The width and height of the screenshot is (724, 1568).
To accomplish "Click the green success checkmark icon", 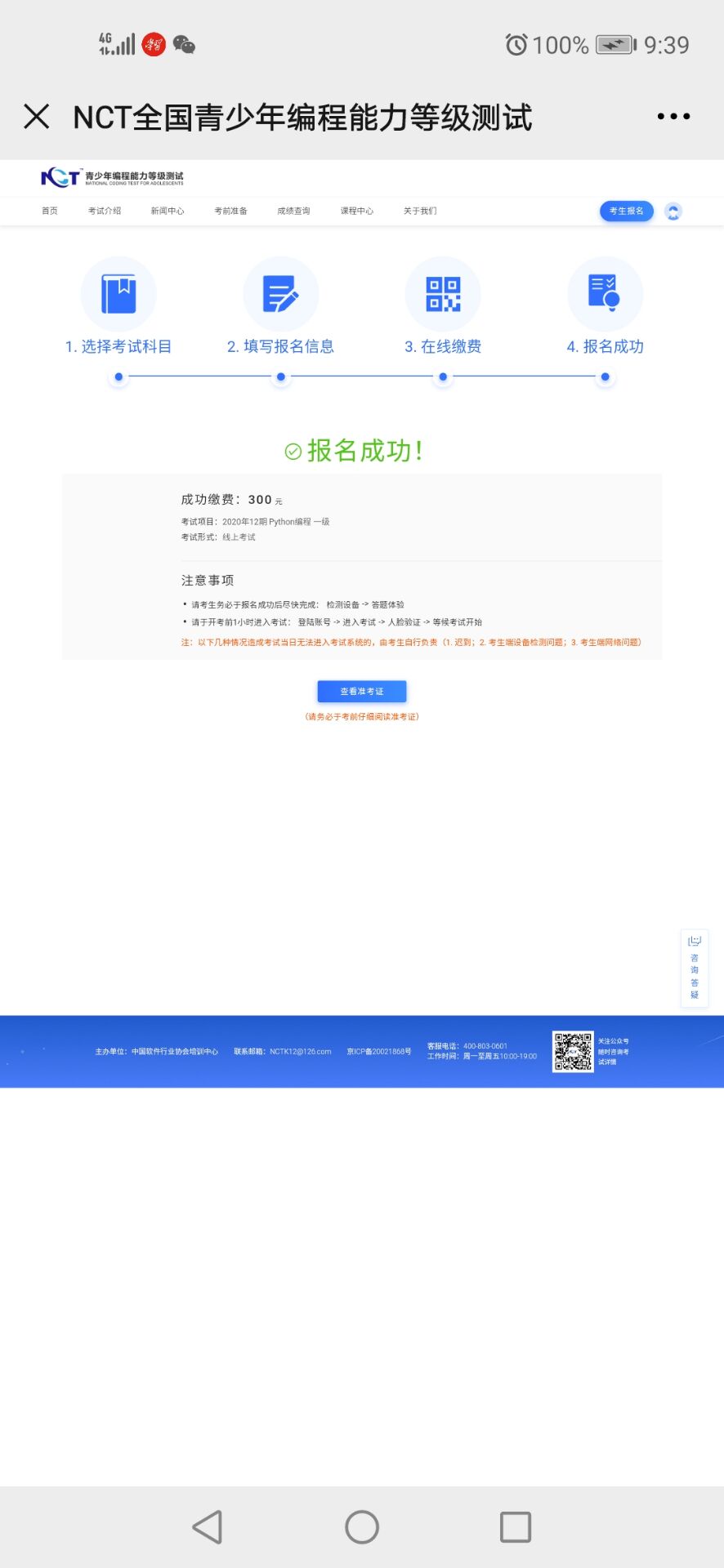I will click(293, 452).
